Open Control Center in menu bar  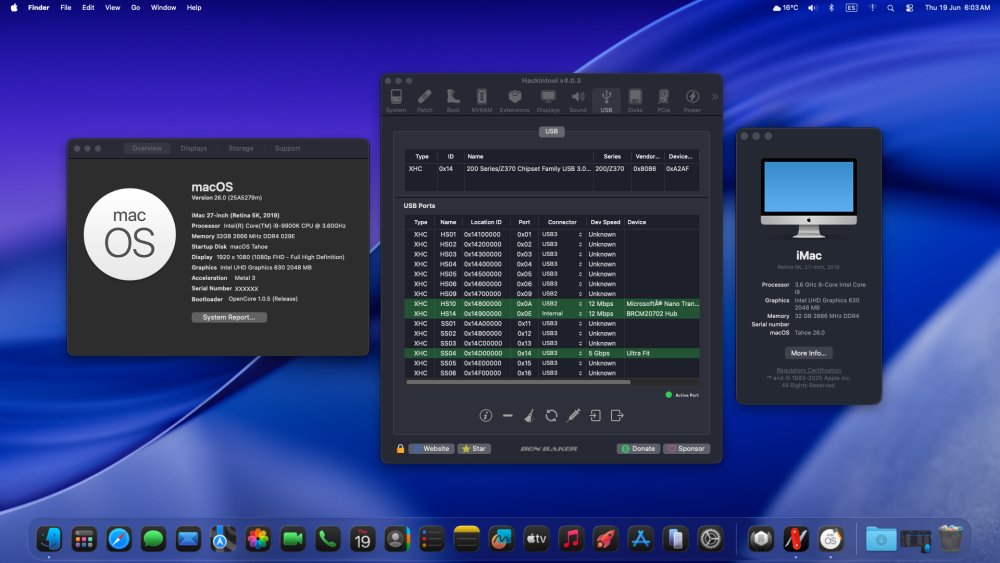tap(909, 8)
